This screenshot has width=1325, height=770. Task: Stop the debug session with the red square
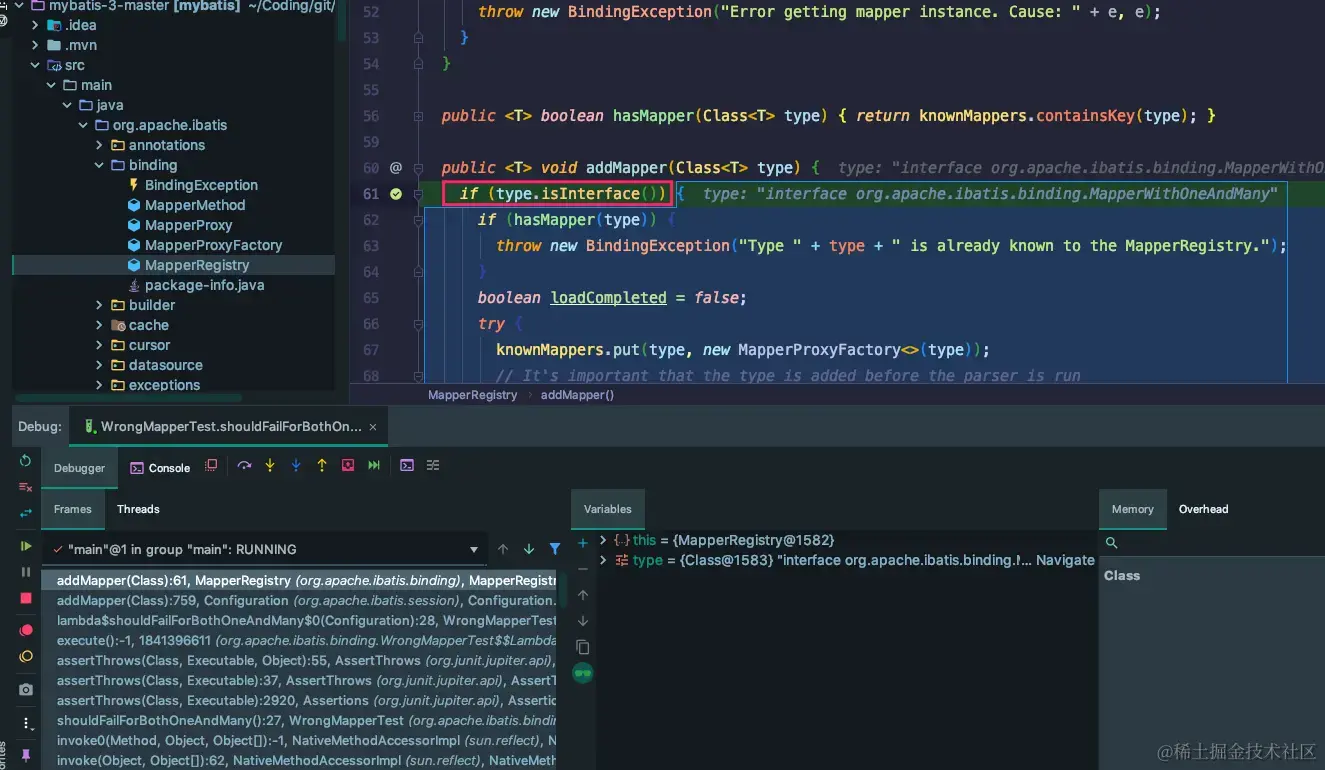(26, 598)
